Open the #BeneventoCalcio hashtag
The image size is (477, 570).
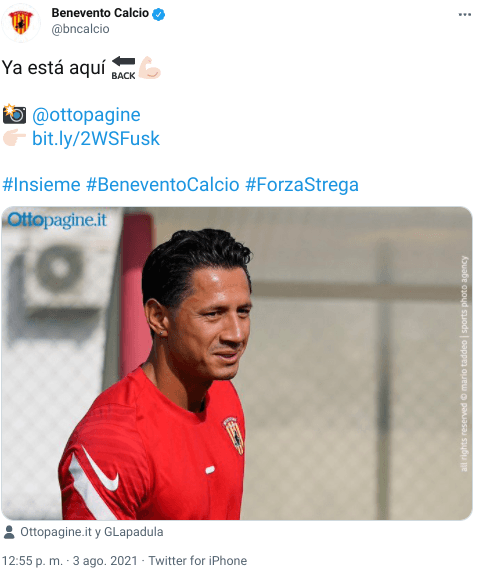[163, 185]
